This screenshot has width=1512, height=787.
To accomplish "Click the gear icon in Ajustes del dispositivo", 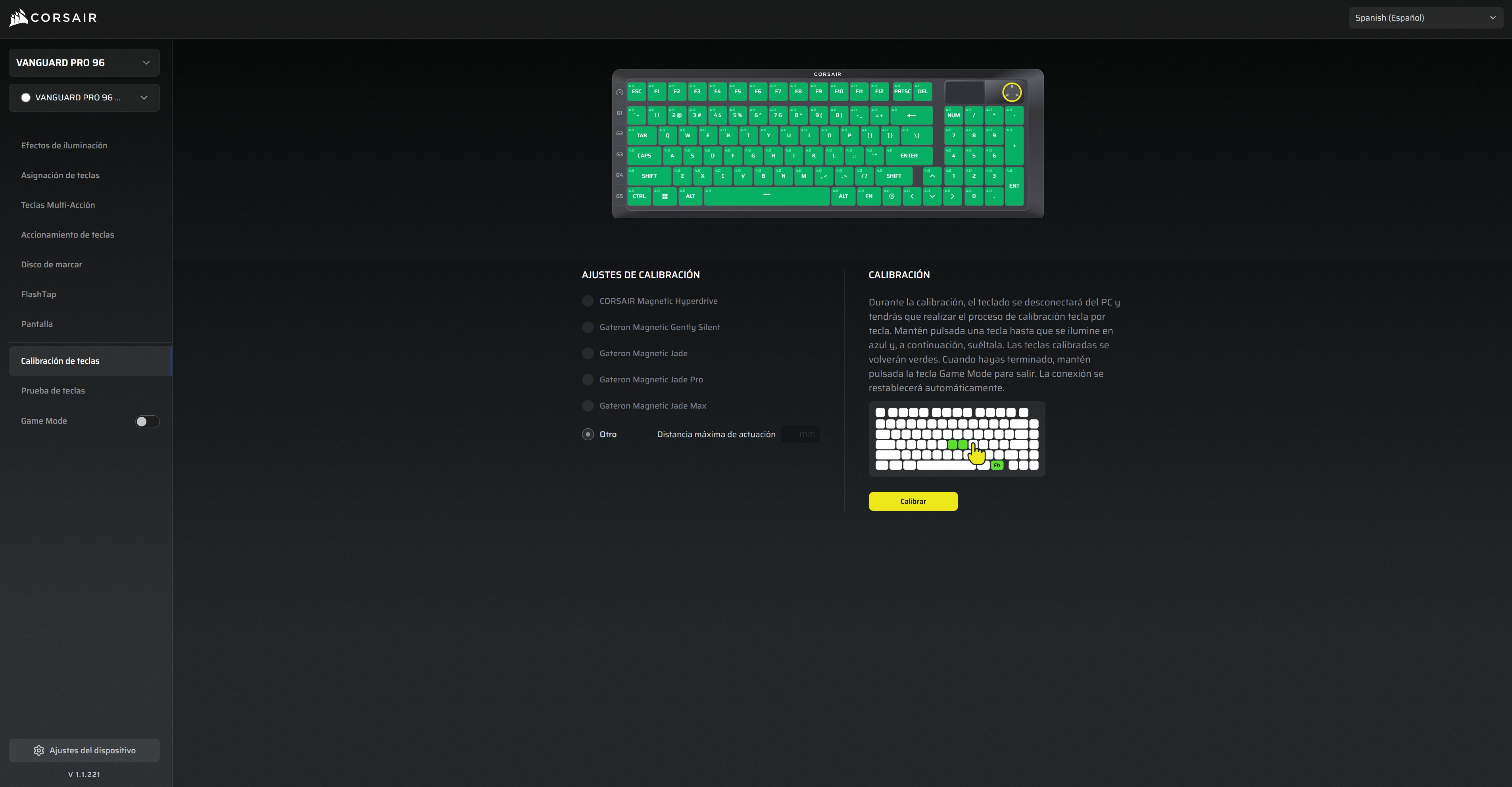I will 39,751.
